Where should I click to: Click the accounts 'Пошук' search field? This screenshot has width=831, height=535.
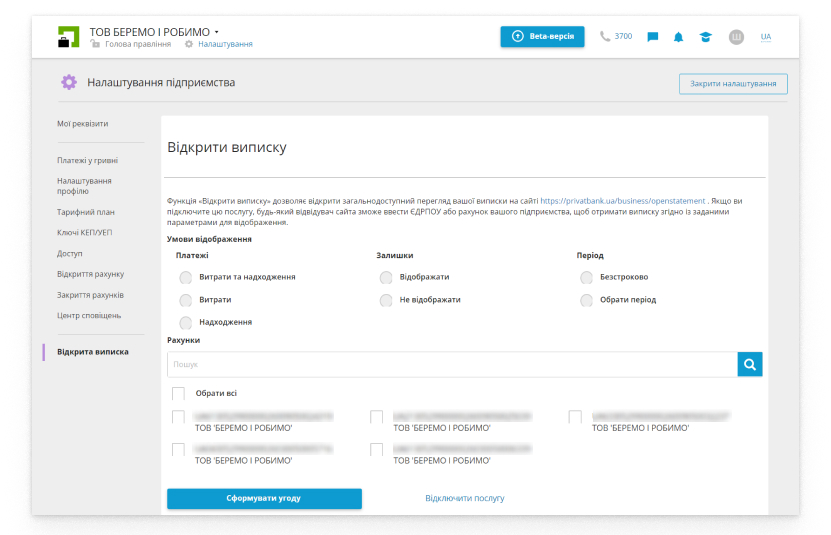tap(452, 364)
